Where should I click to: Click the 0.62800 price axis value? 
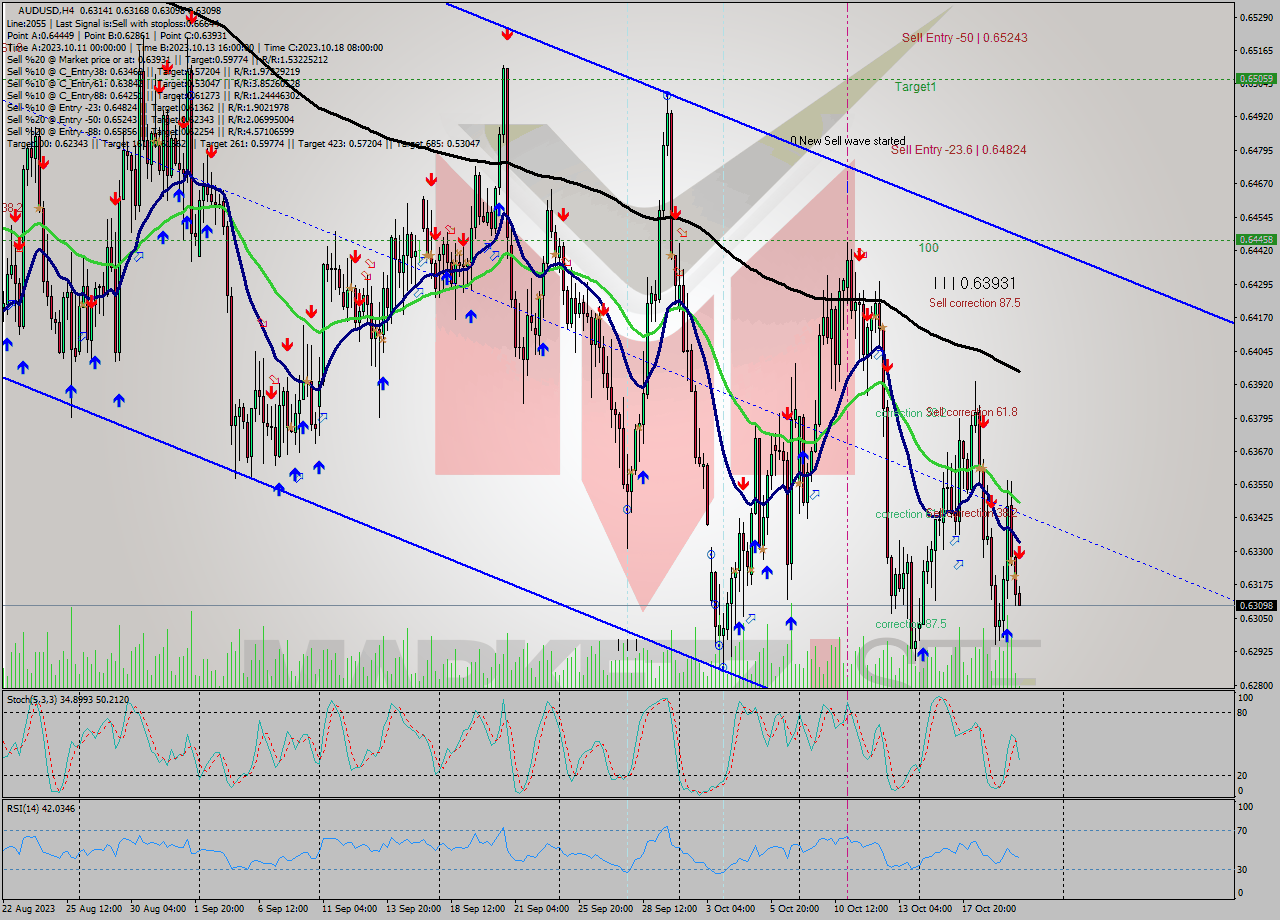coord(1256,686)
